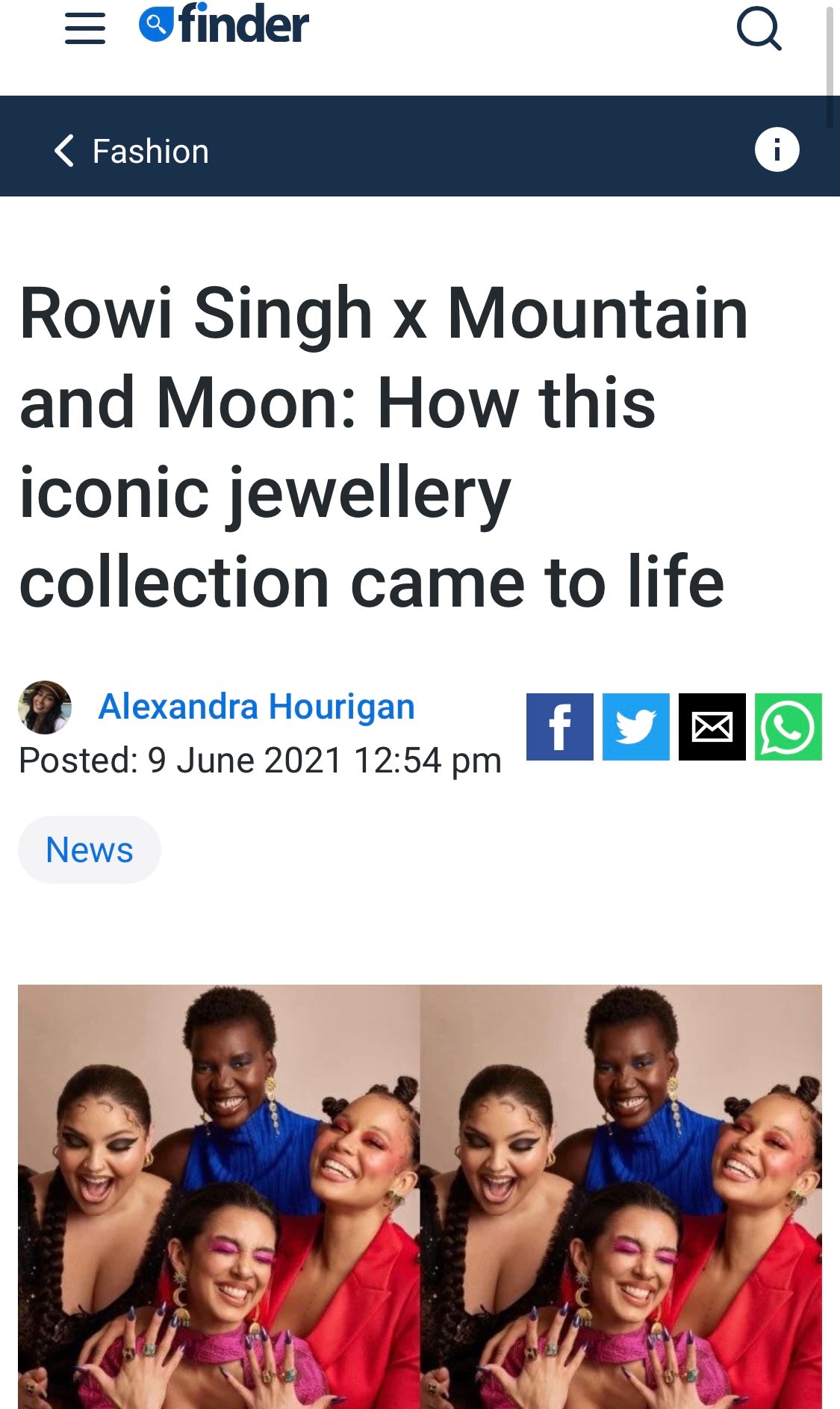Image resolution: width=840 pixels, height=1409 pixels.
Task: Click the author's round avatar photo
Action: coord(45,707)
